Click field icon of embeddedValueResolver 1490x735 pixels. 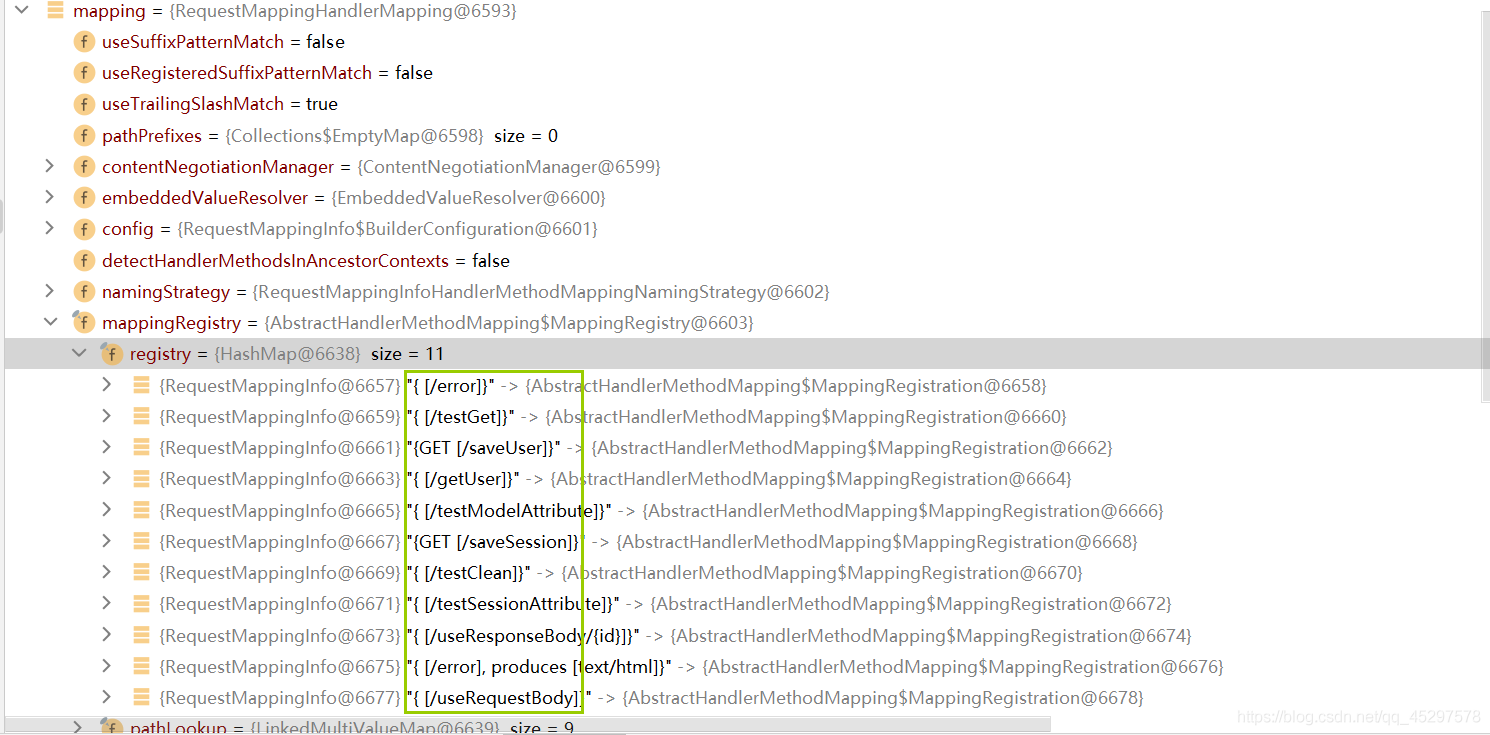pyautogui.click(x=84, y=198)
